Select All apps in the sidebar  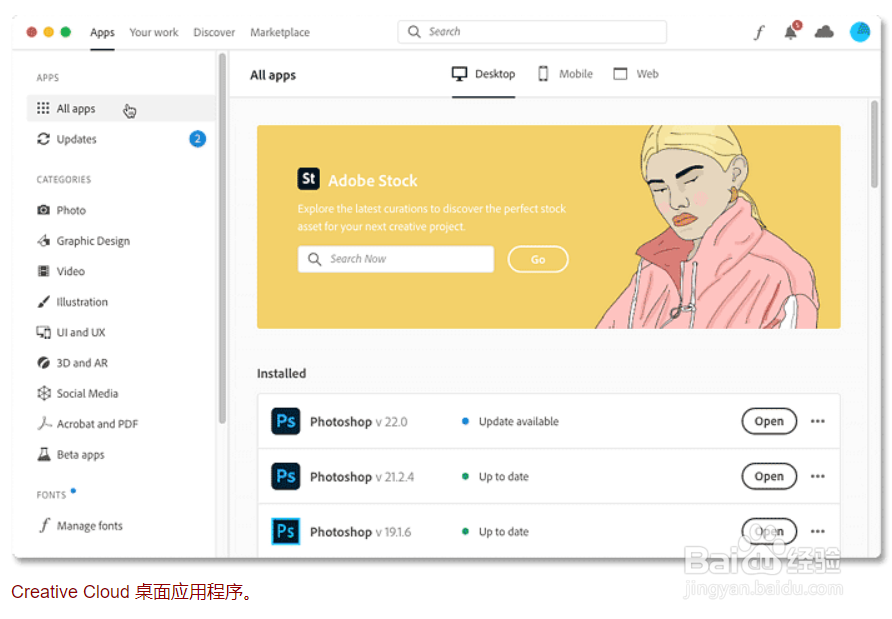[121, 108]
